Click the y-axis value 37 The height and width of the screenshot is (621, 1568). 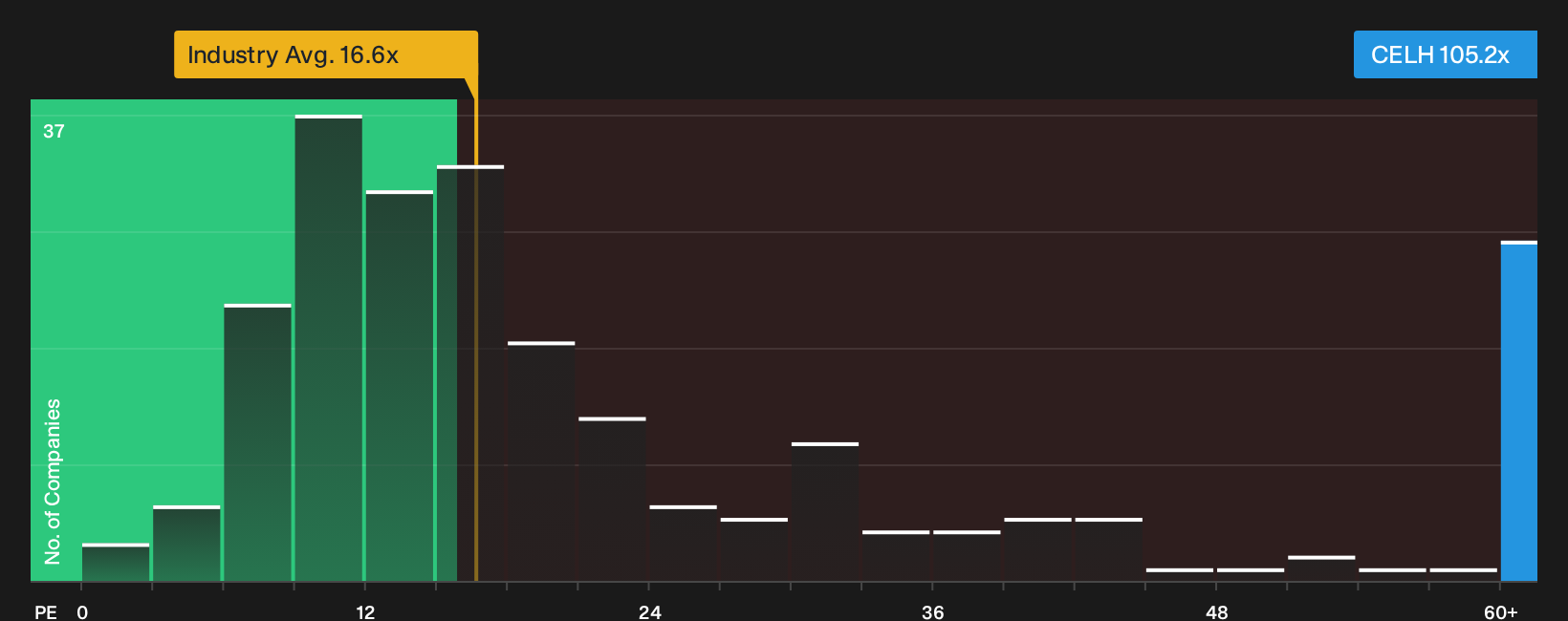tap(54, 132)
